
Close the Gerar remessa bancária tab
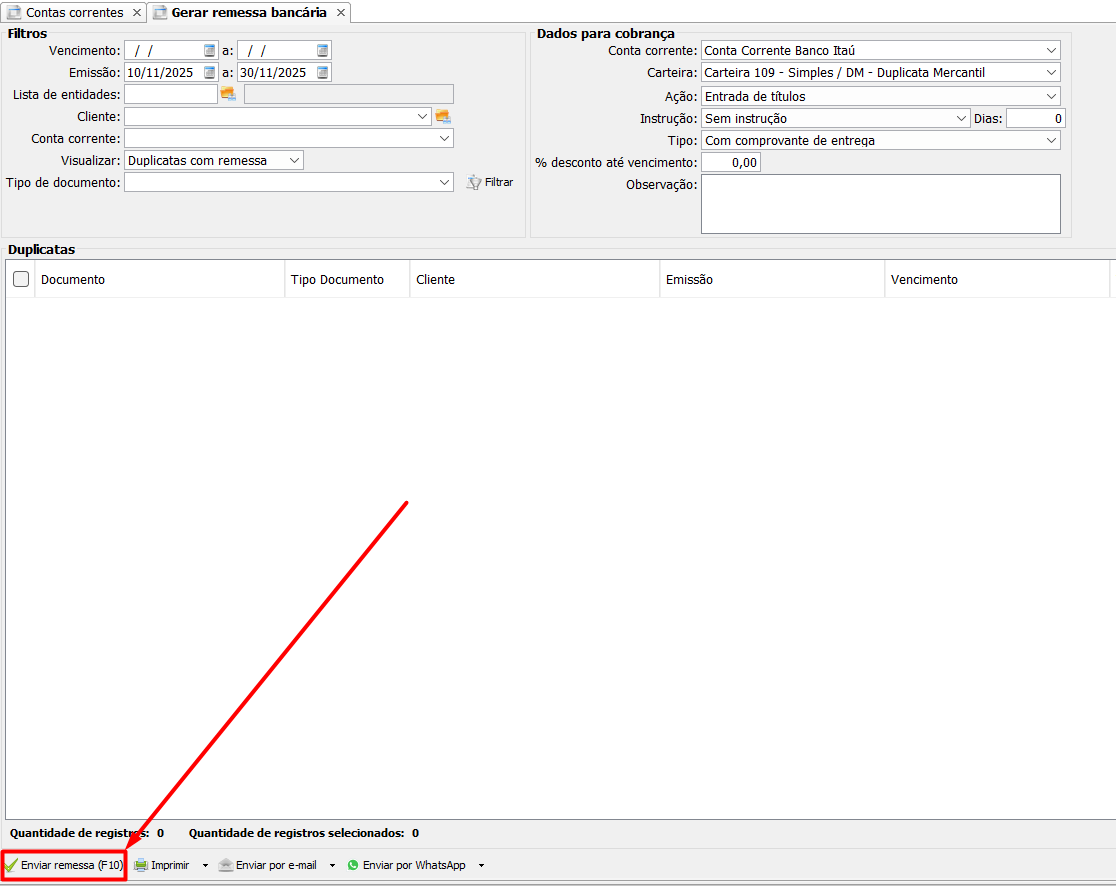(x=341, y=13)
